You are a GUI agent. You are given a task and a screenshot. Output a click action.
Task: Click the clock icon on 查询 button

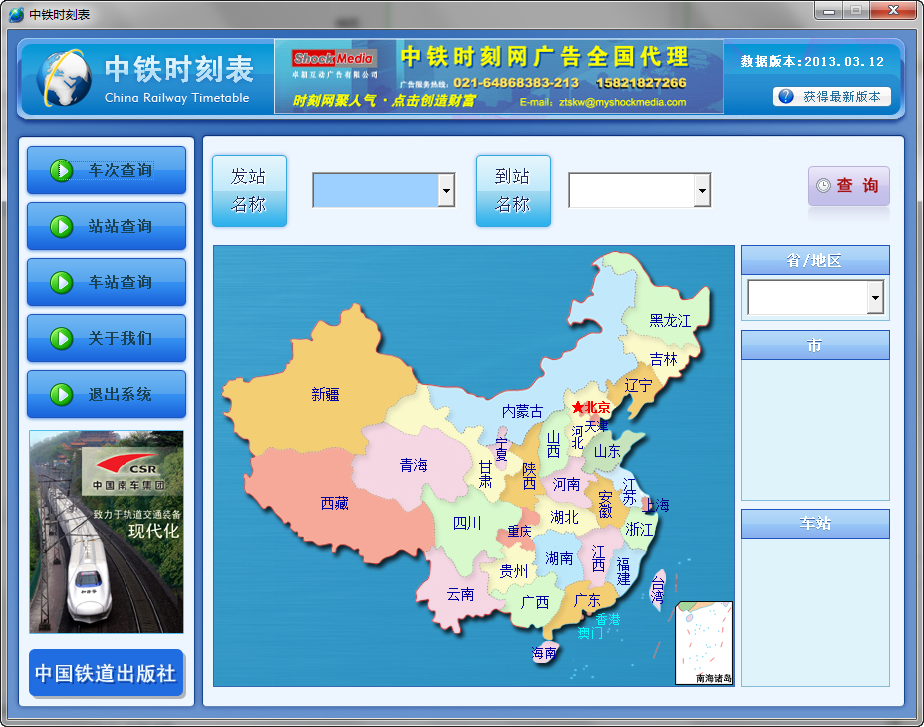click(x=823, y=186)
